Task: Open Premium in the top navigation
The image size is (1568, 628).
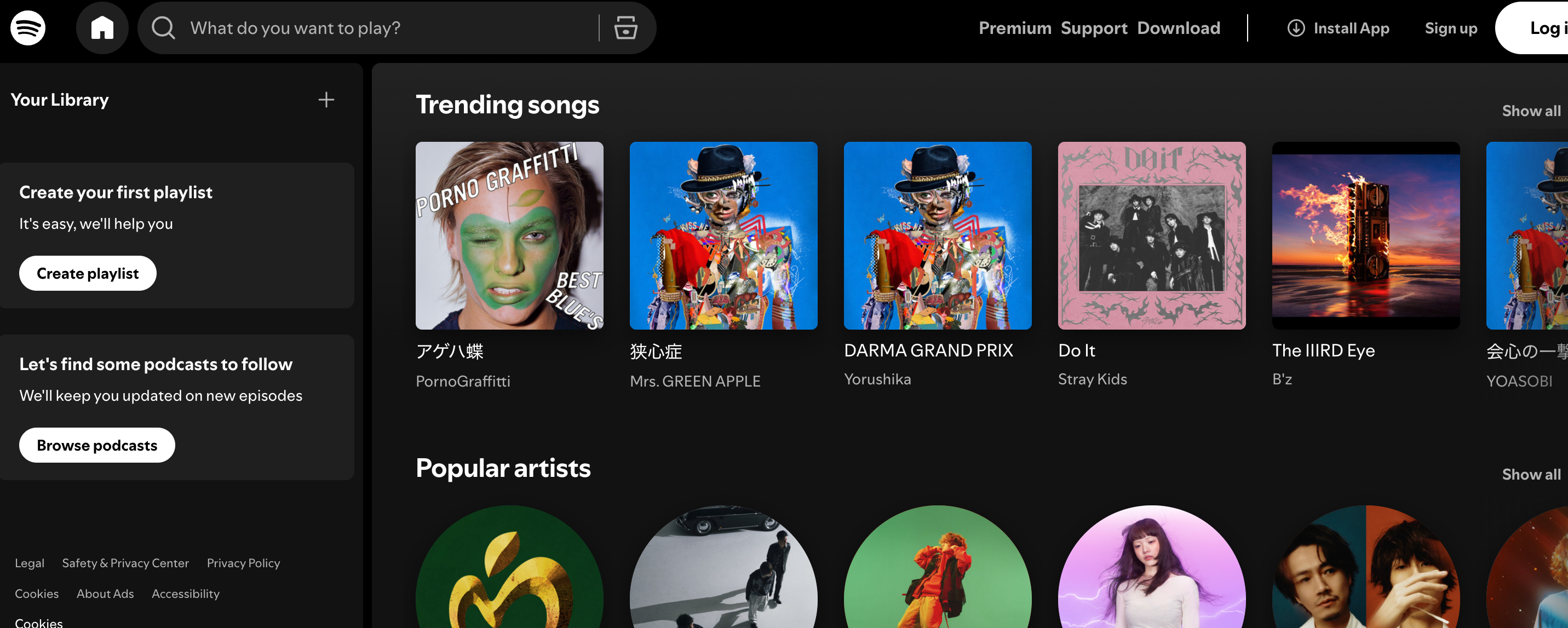Action: (1015, 28)
